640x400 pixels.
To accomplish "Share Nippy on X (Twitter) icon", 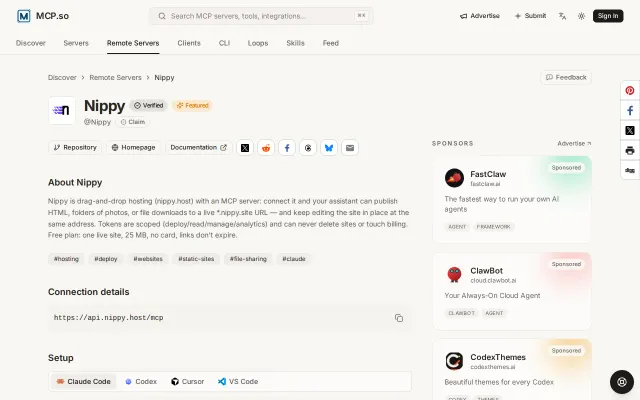I will [x=245, y=148].
